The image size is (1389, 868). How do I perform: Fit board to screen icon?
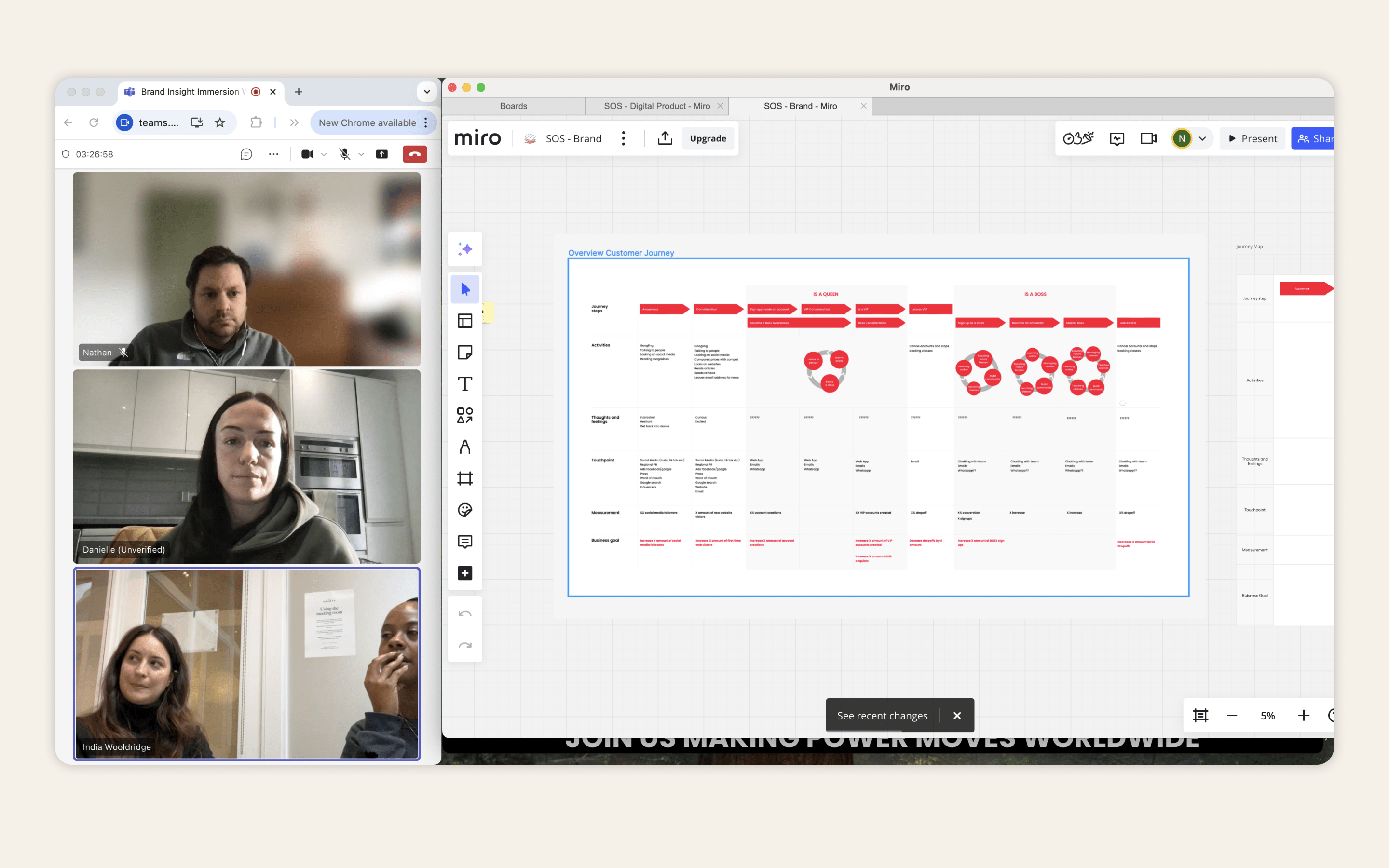1200,715
